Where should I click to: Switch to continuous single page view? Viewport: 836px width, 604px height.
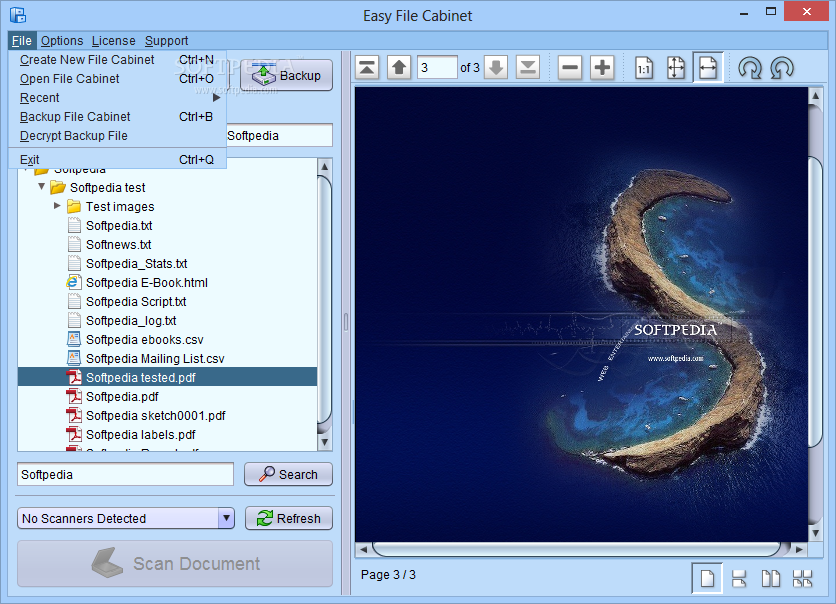[x=739, y=578]
